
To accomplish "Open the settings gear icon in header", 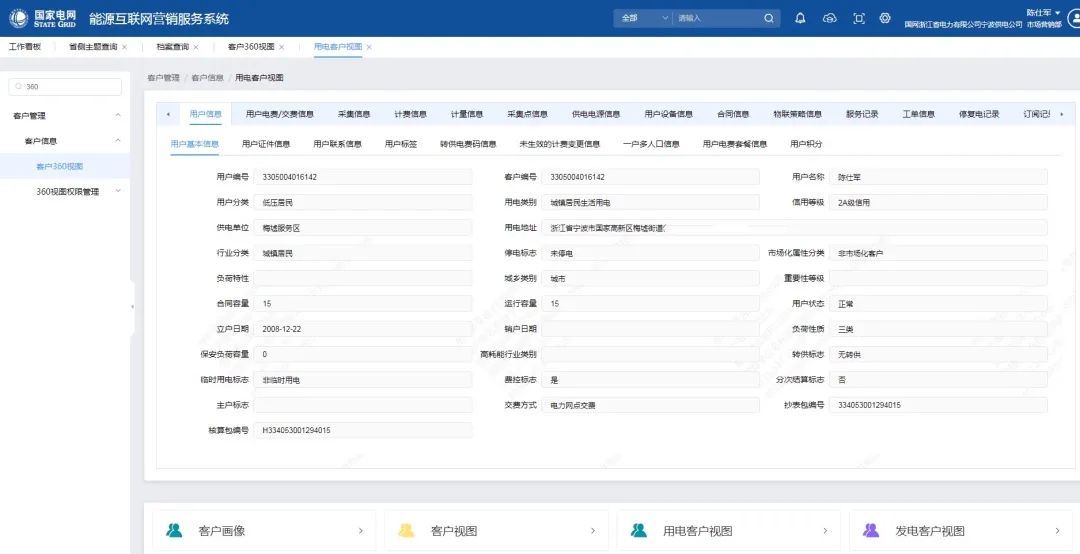I will [x=885, y=19].
